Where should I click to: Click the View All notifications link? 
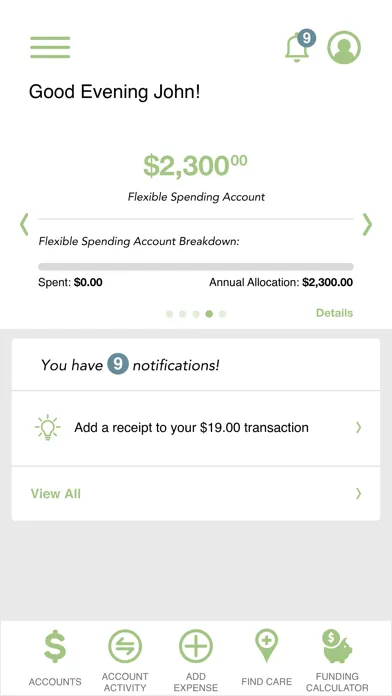(55, 494)
